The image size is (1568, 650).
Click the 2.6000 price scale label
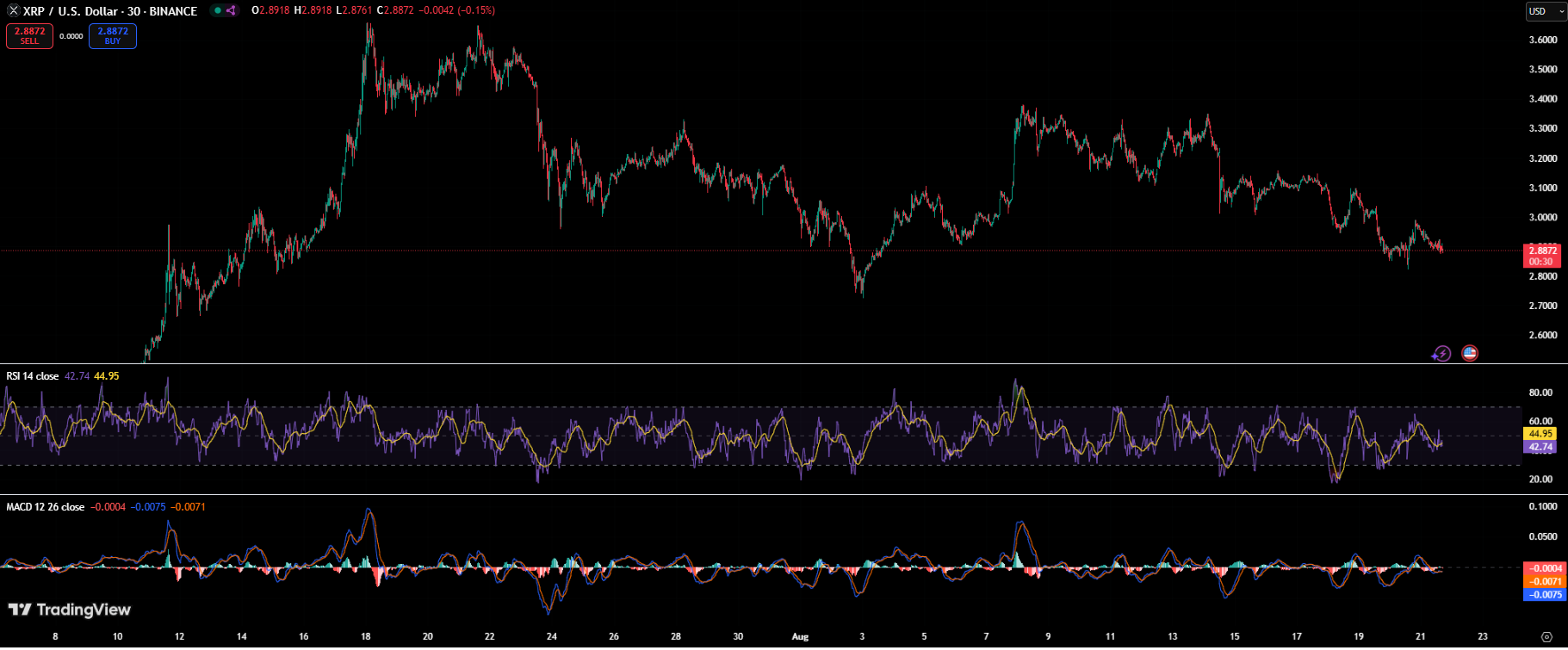click(1543, 335)
